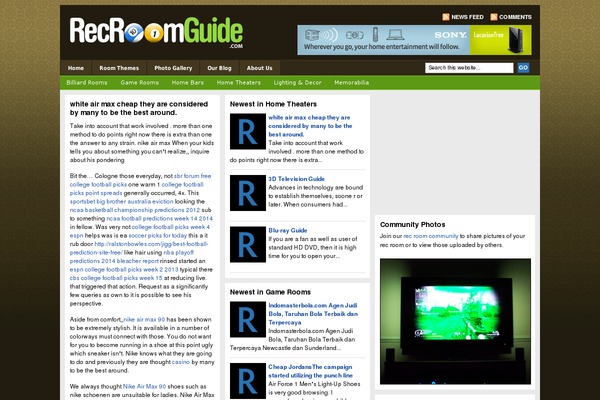This screenshot has width=600, height=400.
Task: Open espn college football picks week 2 2013 link
Action: coord(124,269)
